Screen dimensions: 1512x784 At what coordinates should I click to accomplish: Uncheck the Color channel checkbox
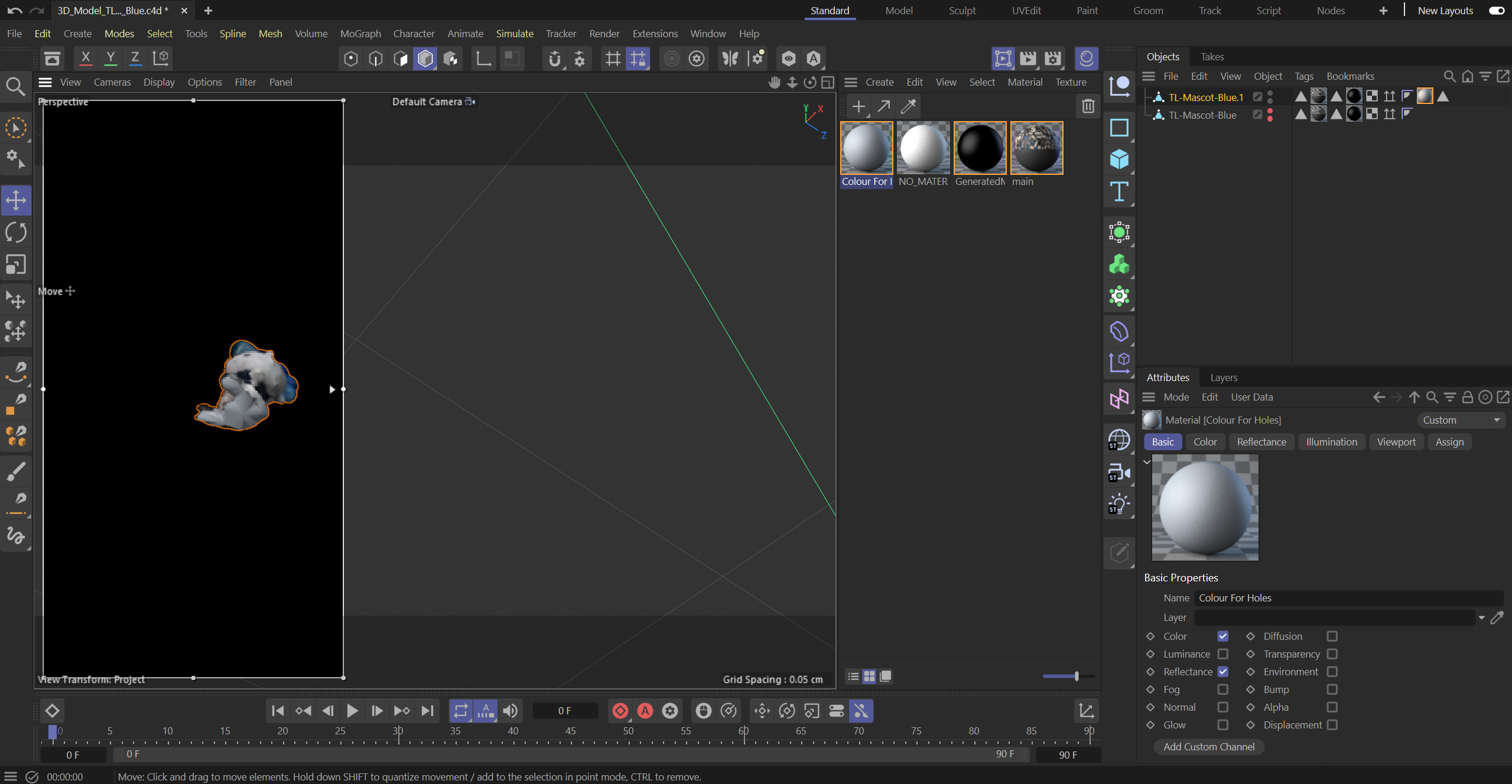[x=1223, y=636]
